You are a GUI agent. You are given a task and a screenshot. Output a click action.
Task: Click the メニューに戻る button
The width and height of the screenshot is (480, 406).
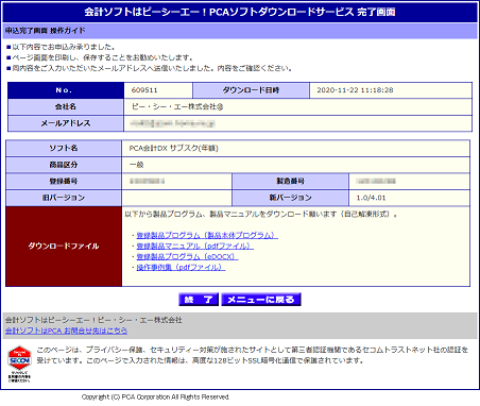pyautogui.click(x=261, y=299)
